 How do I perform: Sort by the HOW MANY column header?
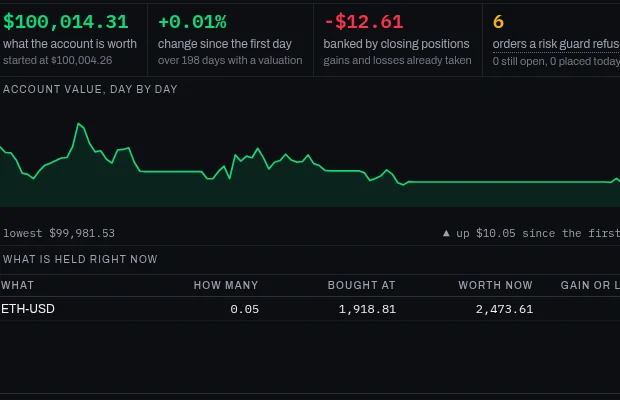point(226,285)
